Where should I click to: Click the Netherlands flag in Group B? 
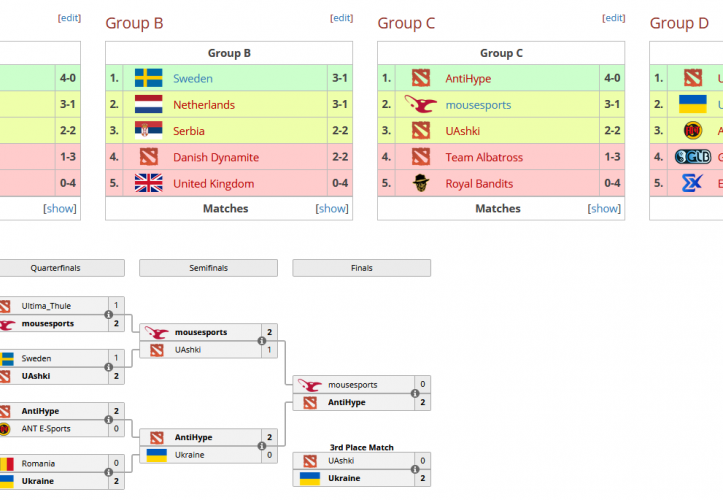(x=149, y=105)
